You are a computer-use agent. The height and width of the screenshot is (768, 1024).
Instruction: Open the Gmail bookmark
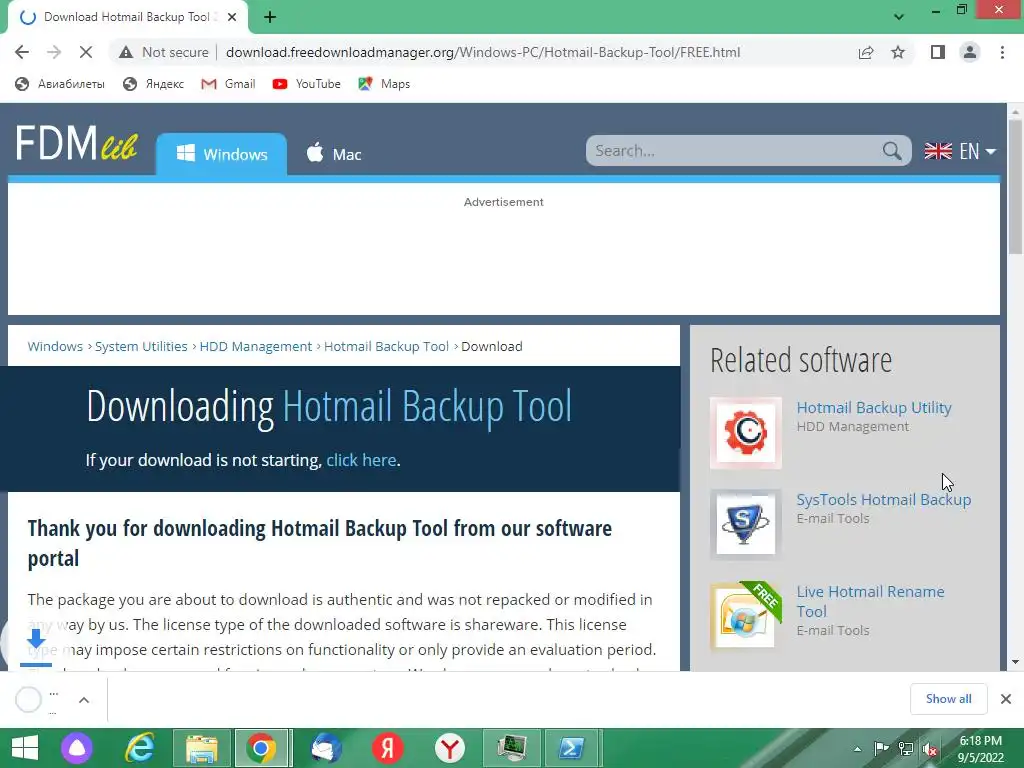click(228, 84)
